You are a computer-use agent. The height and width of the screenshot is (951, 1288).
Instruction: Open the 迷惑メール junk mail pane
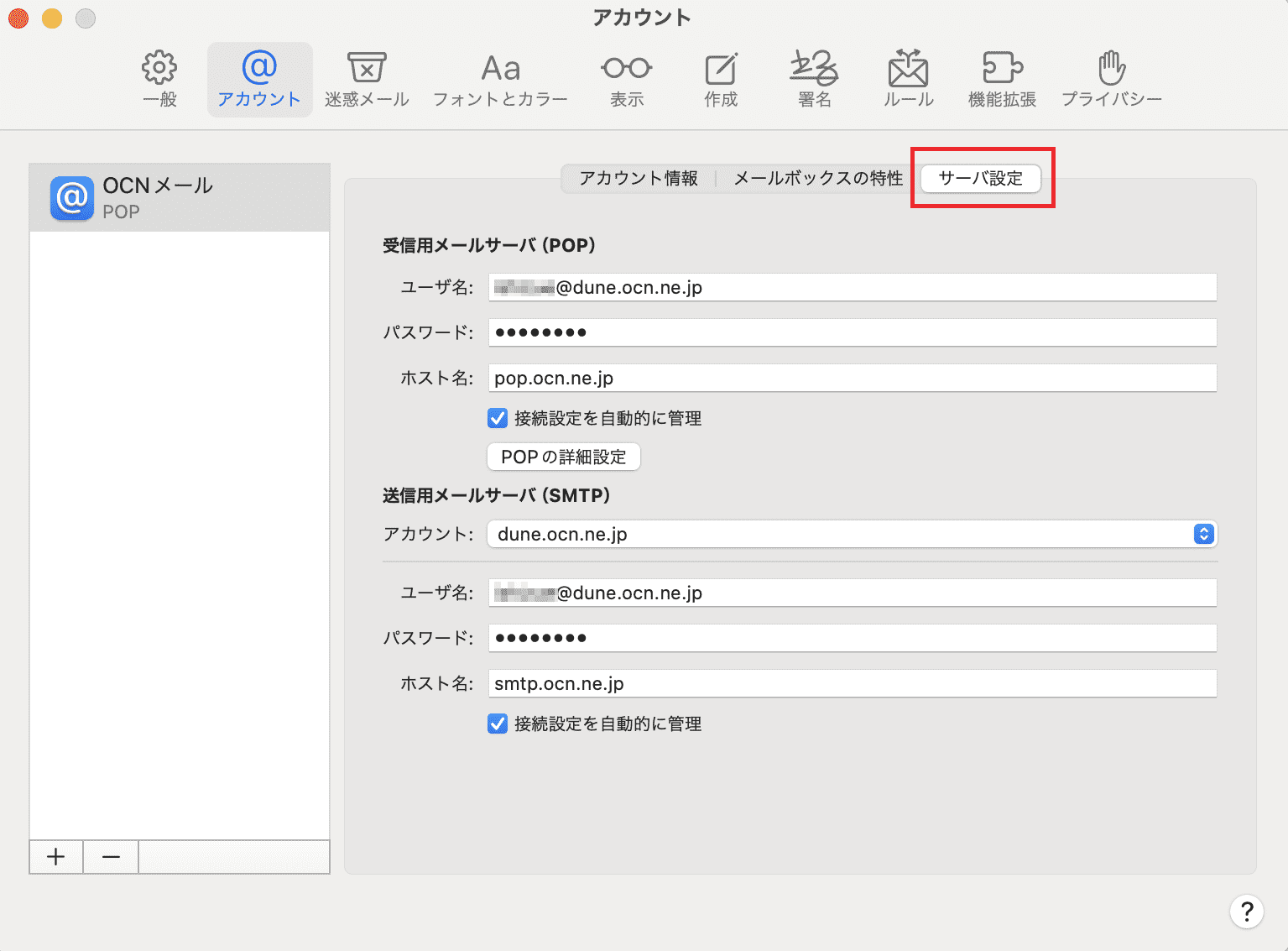pos(367,81)
